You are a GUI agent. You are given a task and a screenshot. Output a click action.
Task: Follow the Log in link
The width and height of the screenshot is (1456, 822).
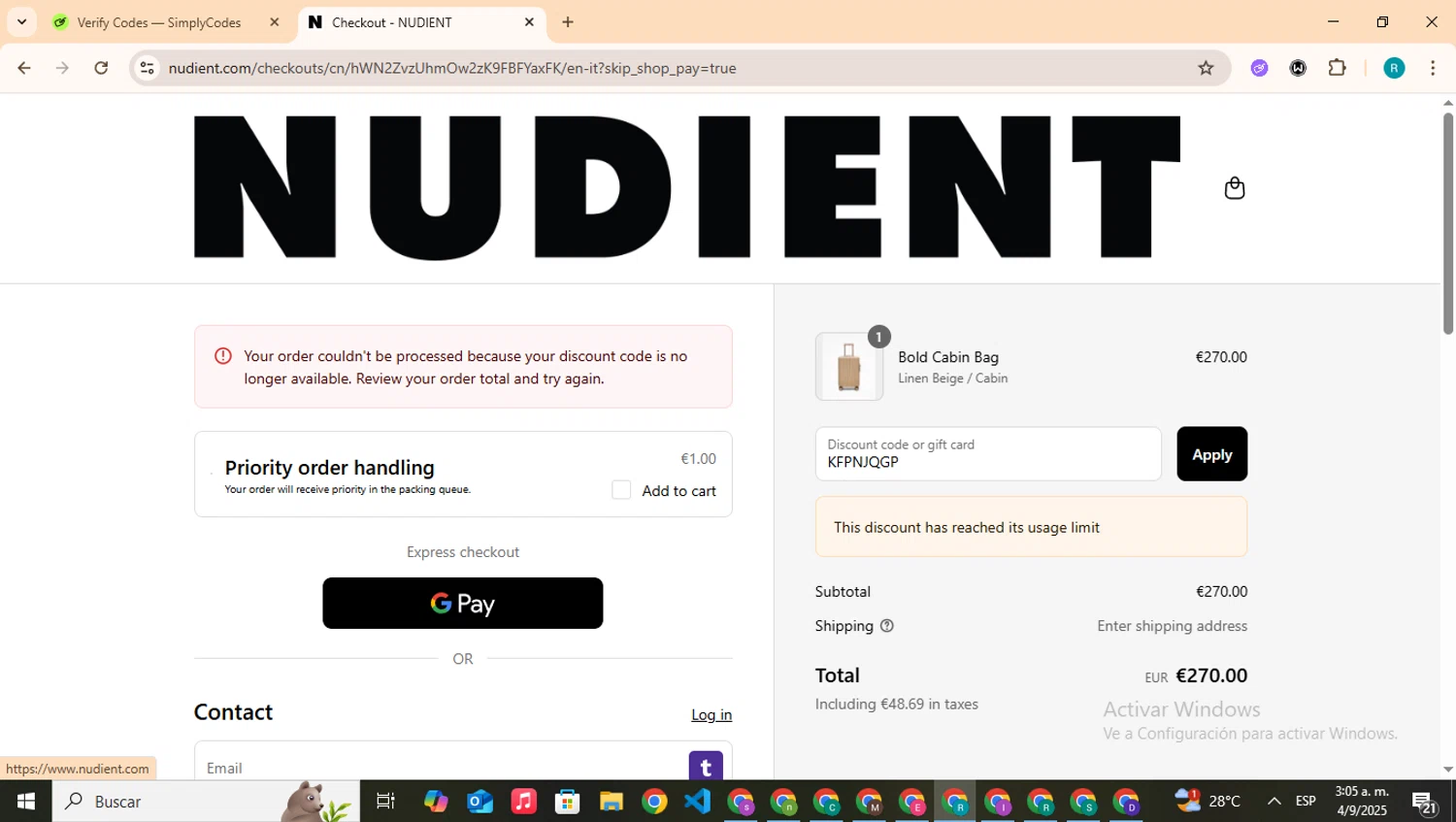pos(711,714)
